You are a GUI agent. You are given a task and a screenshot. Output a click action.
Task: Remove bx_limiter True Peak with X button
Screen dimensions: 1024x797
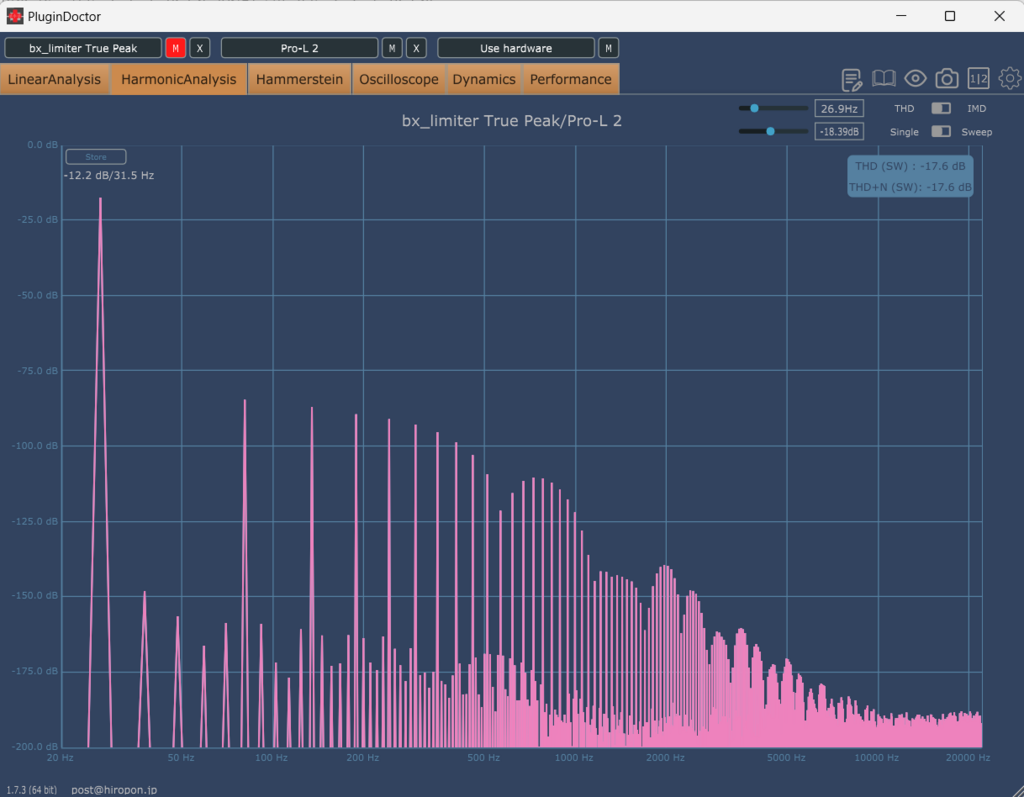[200, 48]
